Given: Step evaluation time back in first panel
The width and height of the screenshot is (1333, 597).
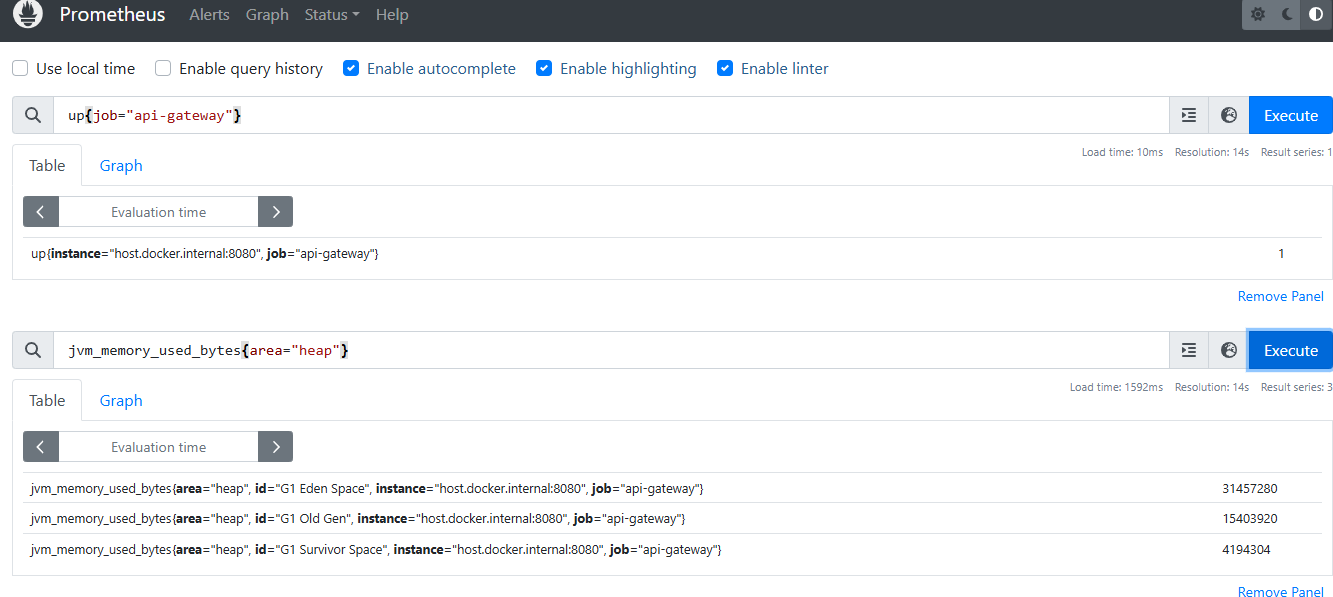Looking at the screenshot, I should [x=41, y=212].
